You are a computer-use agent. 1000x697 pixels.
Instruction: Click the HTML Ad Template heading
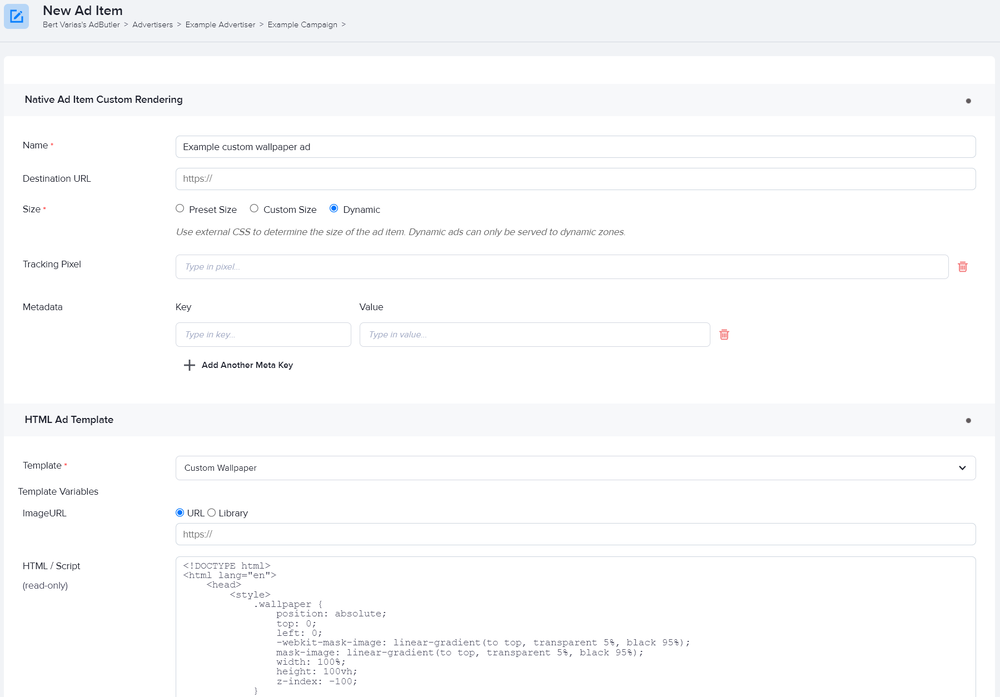tap(69, 420)
